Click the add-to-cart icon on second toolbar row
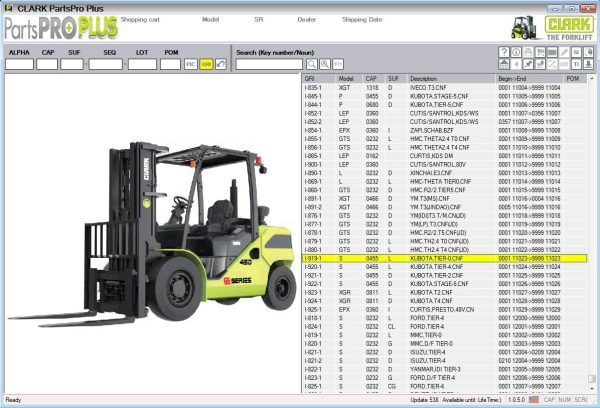The width and height of the screenshot is (600, 408). click(x=540, y=64)
